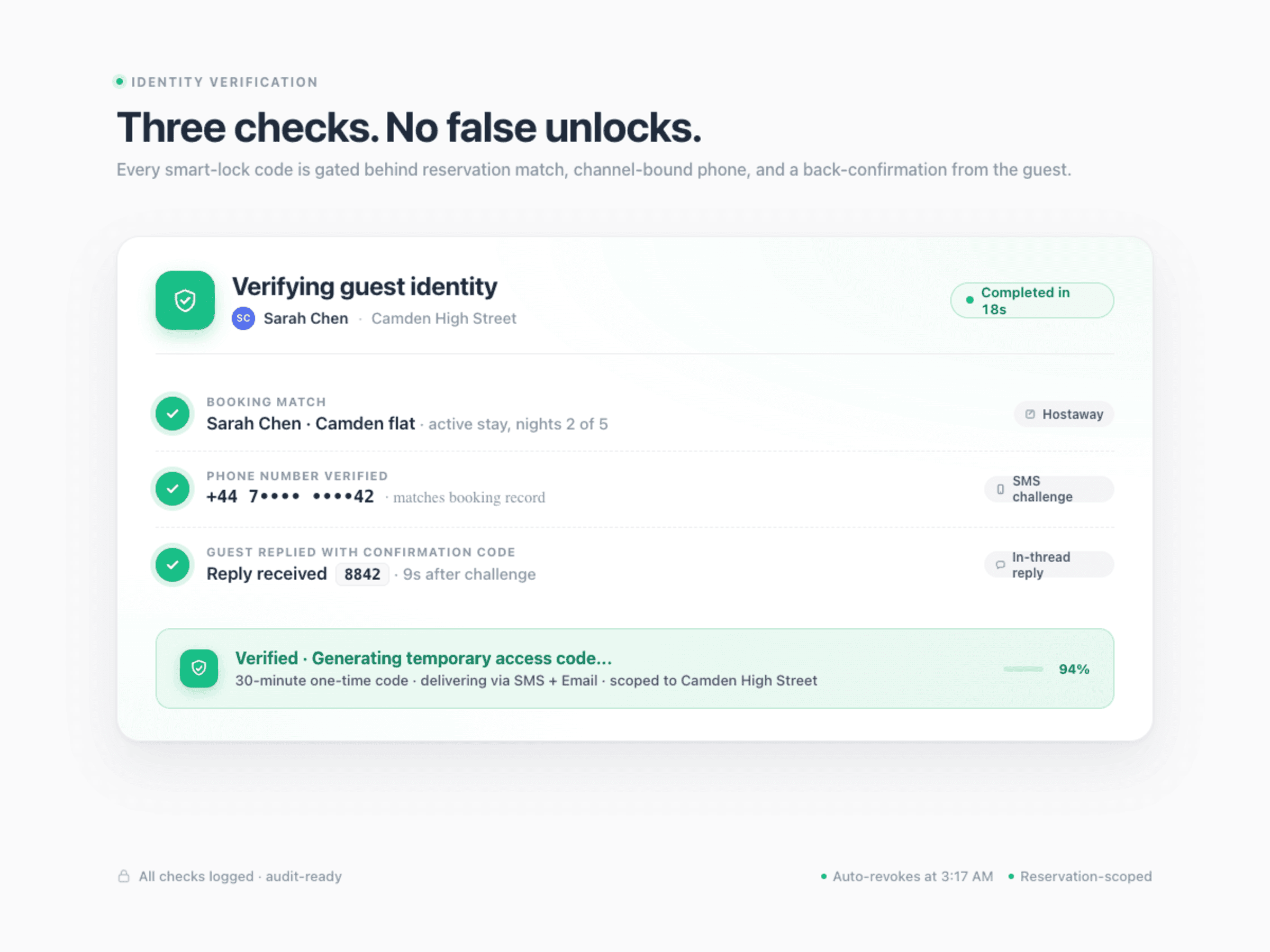Click the Reservation-scoped footer text
Screen dimensions: 1270x952
click(1086, 876)
